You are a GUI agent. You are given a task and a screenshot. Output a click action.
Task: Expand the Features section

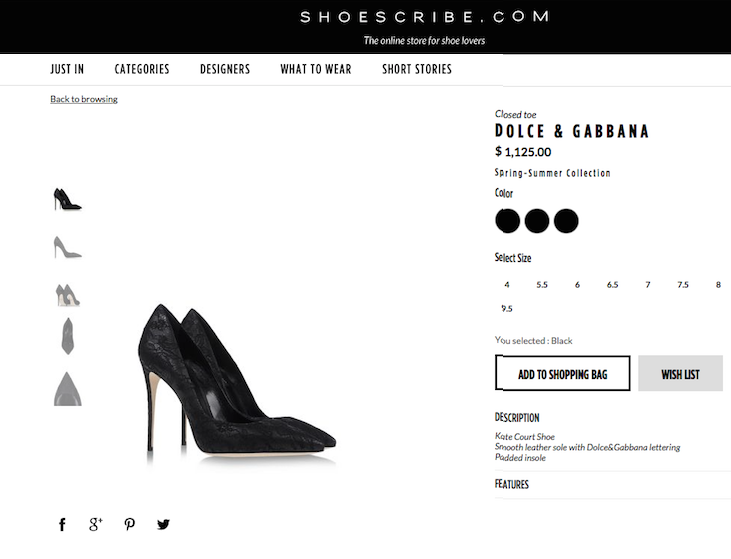[x=512, y=485]
